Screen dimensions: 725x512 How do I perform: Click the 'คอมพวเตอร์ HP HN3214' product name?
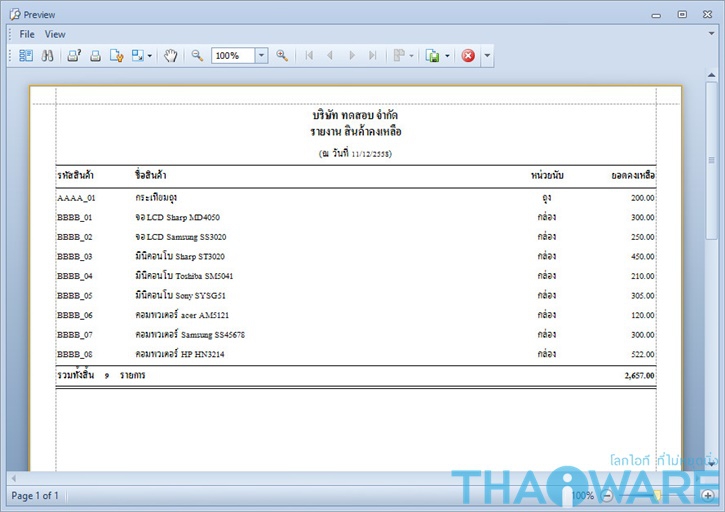tap(180, 354)
